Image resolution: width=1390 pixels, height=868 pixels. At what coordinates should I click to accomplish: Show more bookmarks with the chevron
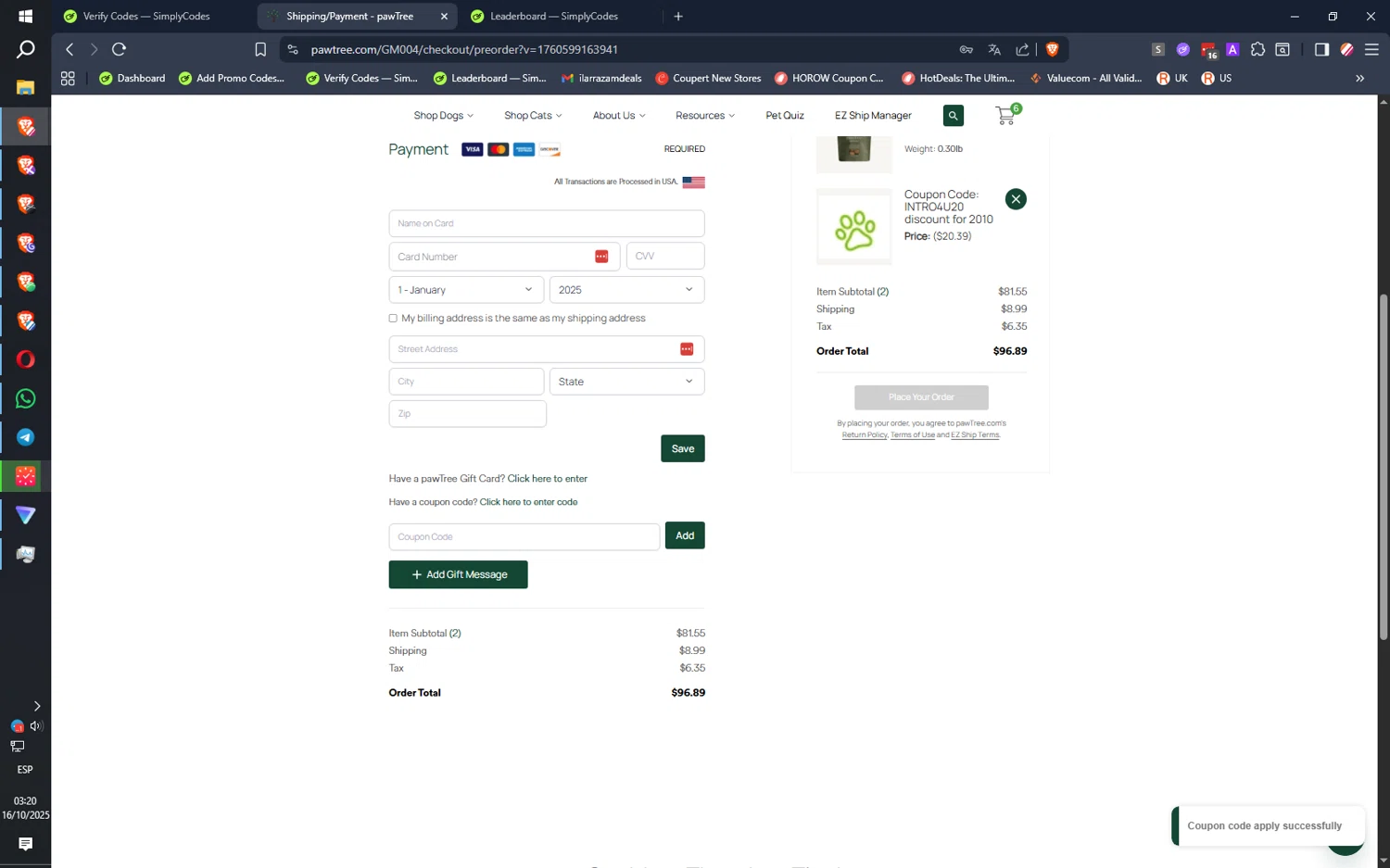click(1359, 79)
